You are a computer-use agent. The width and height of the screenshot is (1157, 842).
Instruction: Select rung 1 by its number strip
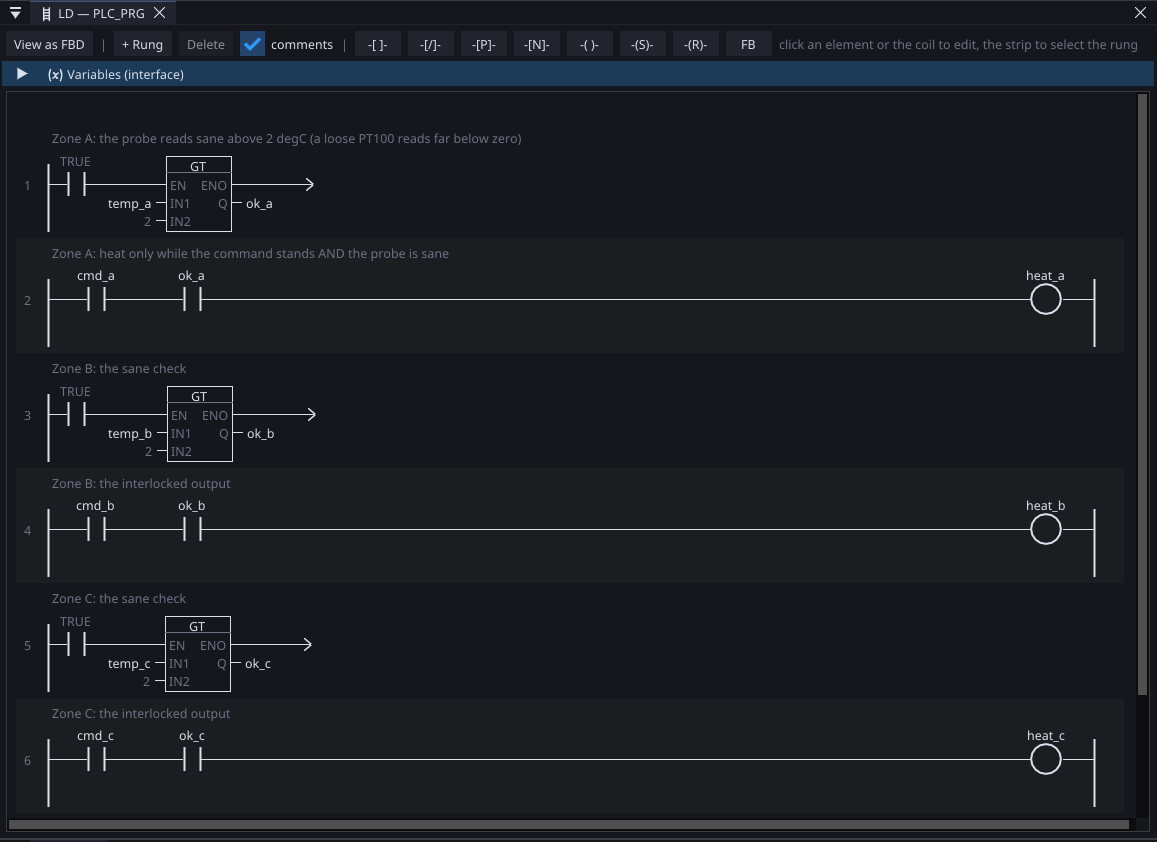pos(27,185)
